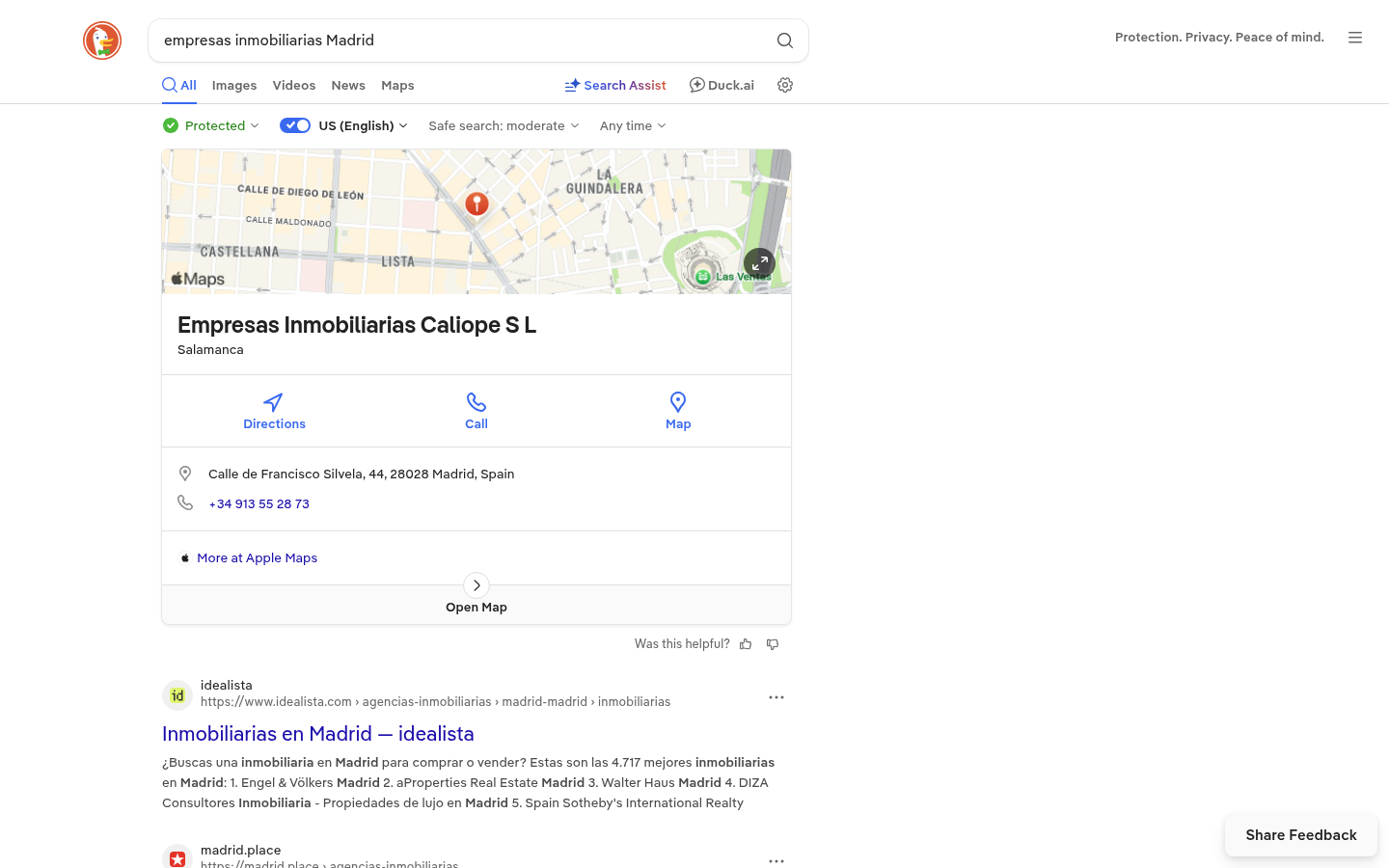1389x868 pixels.
Task: Click the idealista site name
Action: (x=227, y=685)
